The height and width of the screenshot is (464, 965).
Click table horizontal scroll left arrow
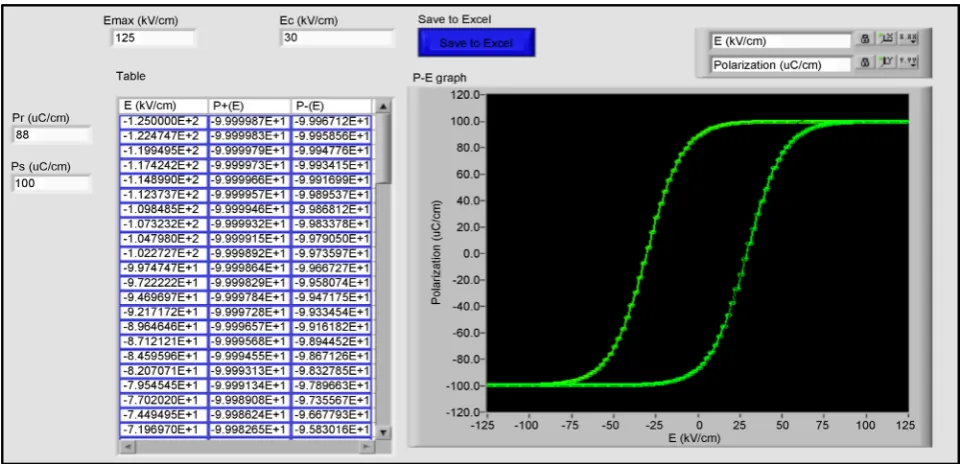(x=127, y=446)
